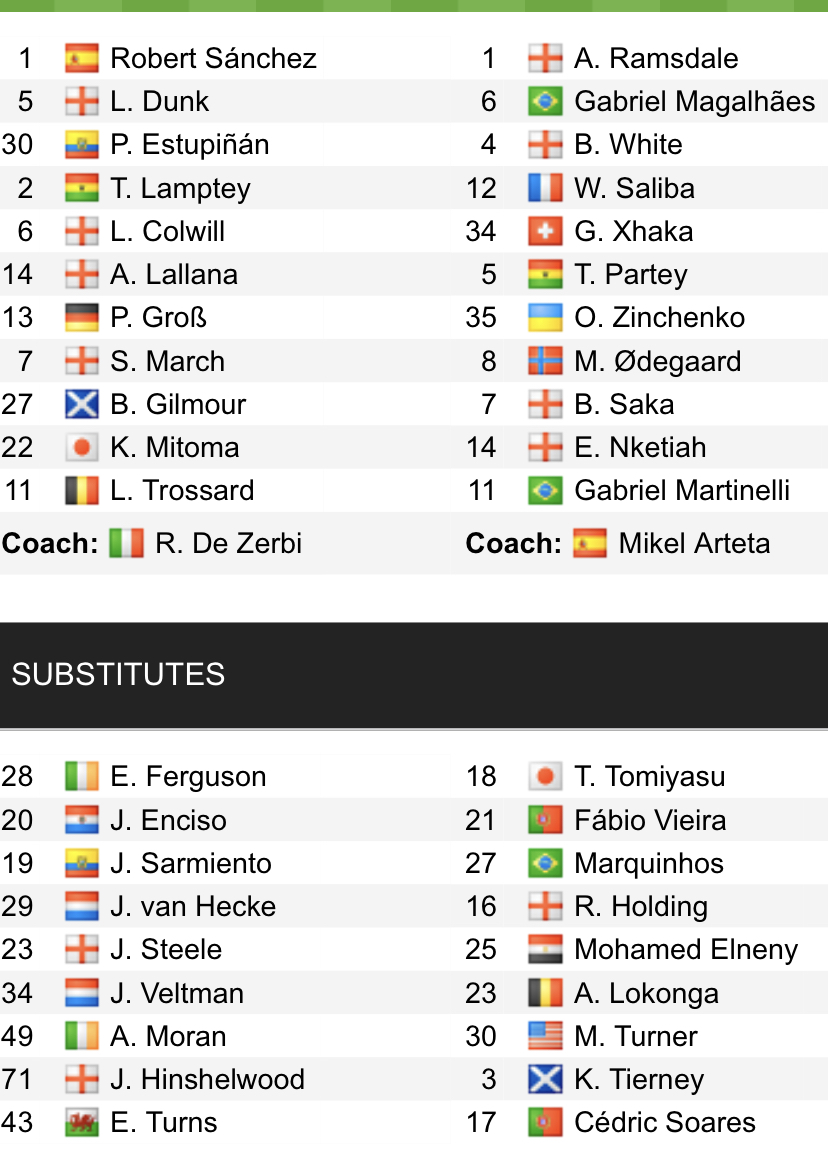Select substitute J. Hinshelwood

tap(207, 1079)
